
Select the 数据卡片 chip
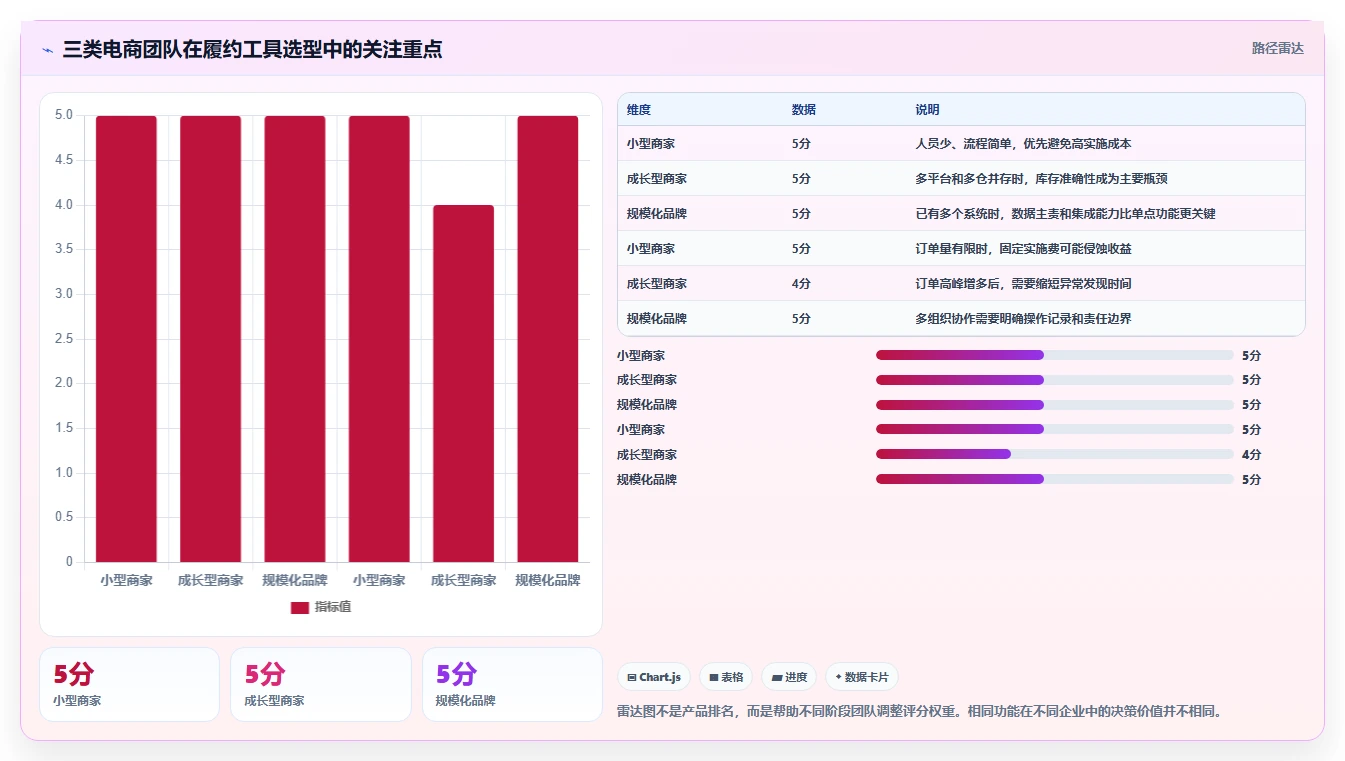click(861, 677)
